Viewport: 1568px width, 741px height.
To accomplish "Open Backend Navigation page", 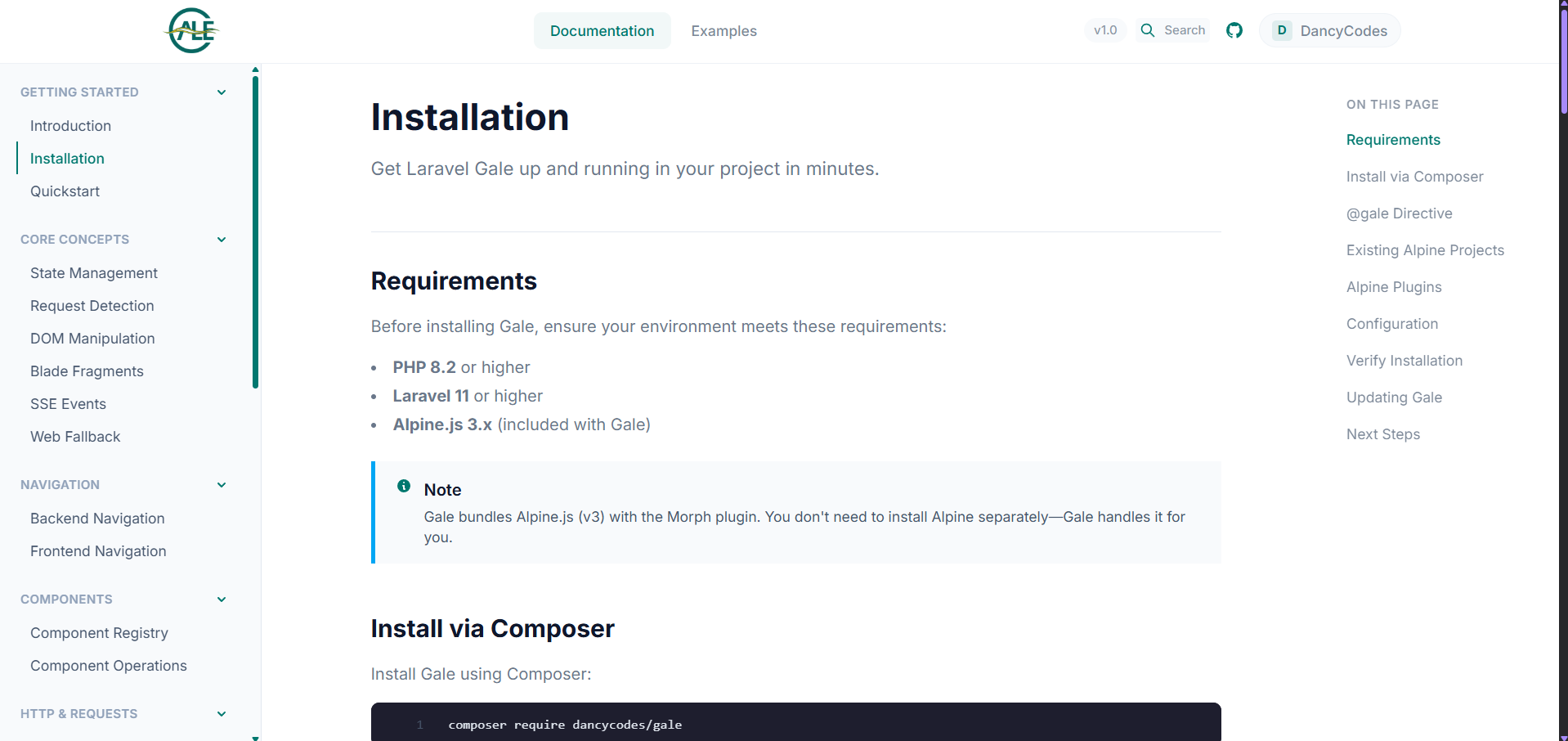I will (x=97, y=519).
